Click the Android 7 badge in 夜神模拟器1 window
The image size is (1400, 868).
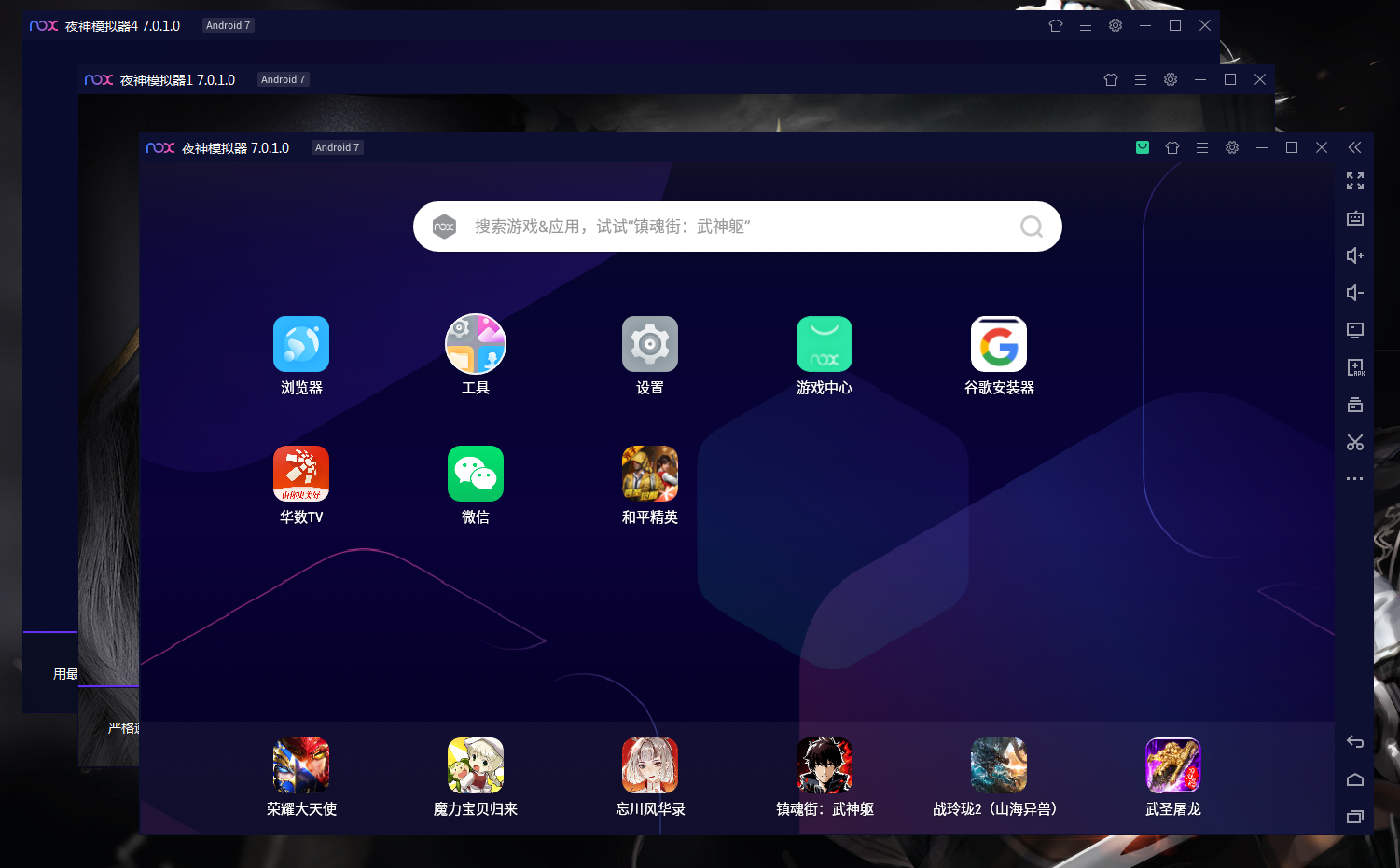coord(283,79)
